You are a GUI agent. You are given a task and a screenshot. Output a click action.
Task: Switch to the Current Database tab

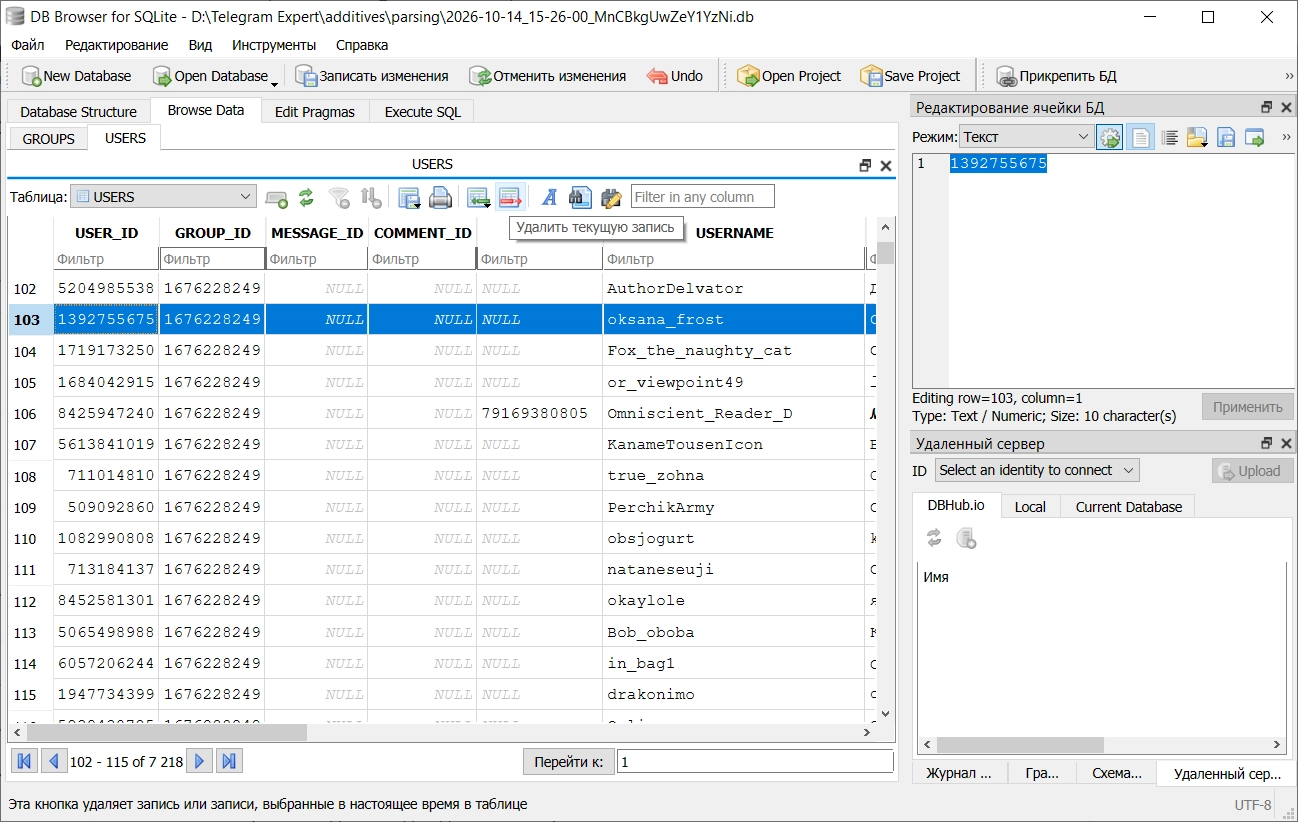(1128, 507)
